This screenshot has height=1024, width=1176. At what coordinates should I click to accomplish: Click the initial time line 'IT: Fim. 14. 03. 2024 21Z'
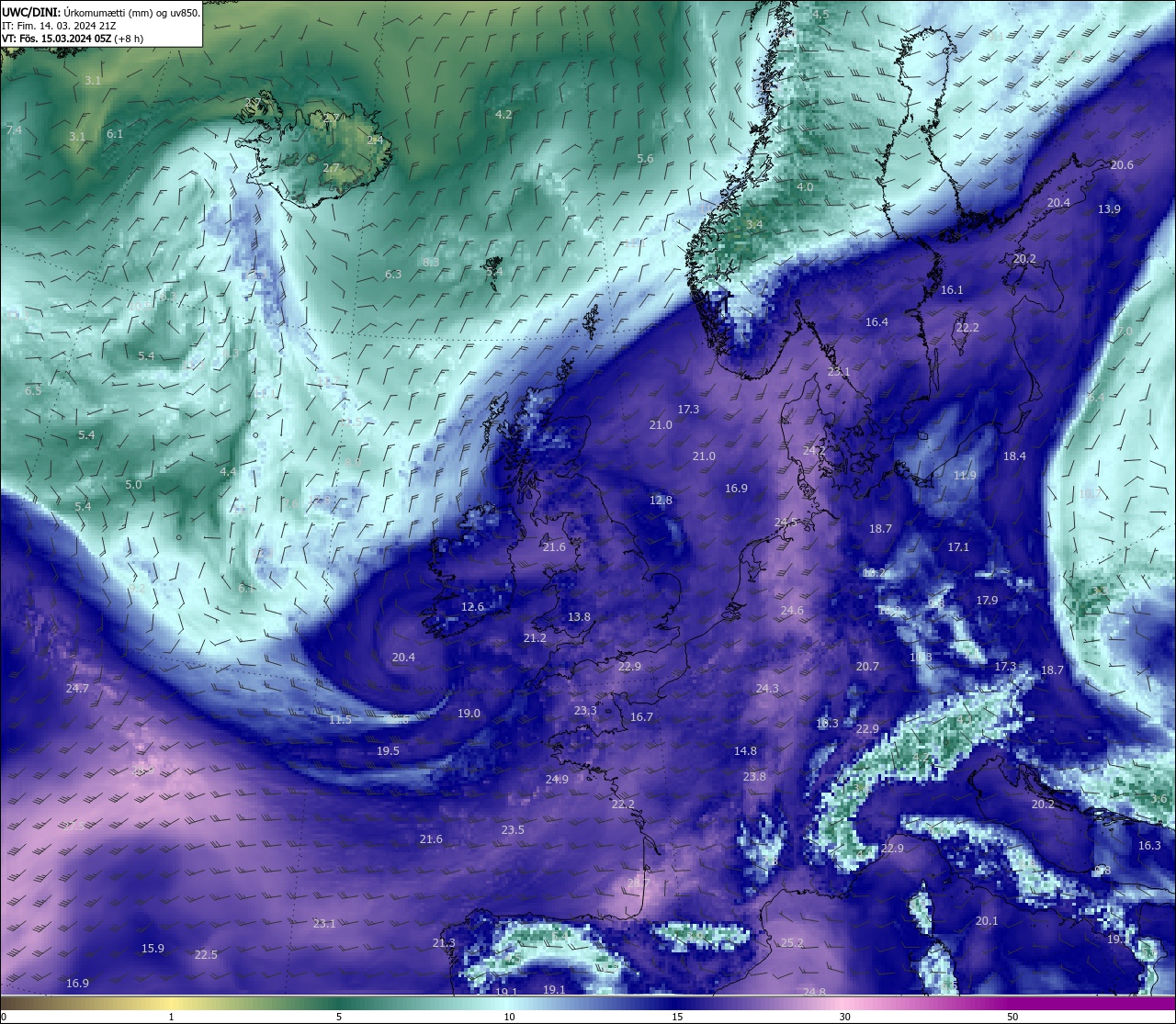pos(58,26)
